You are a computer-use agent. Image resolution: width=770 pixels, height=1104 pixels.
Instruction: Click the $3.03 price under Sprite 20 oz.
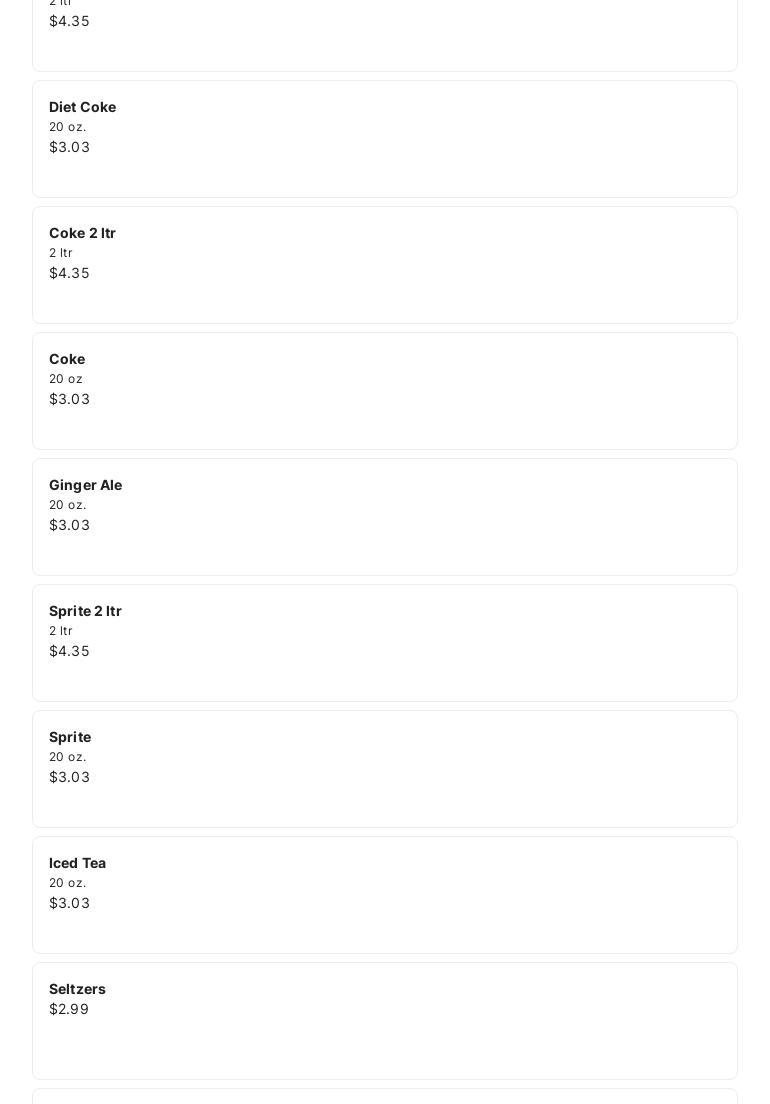pos(69,777)
